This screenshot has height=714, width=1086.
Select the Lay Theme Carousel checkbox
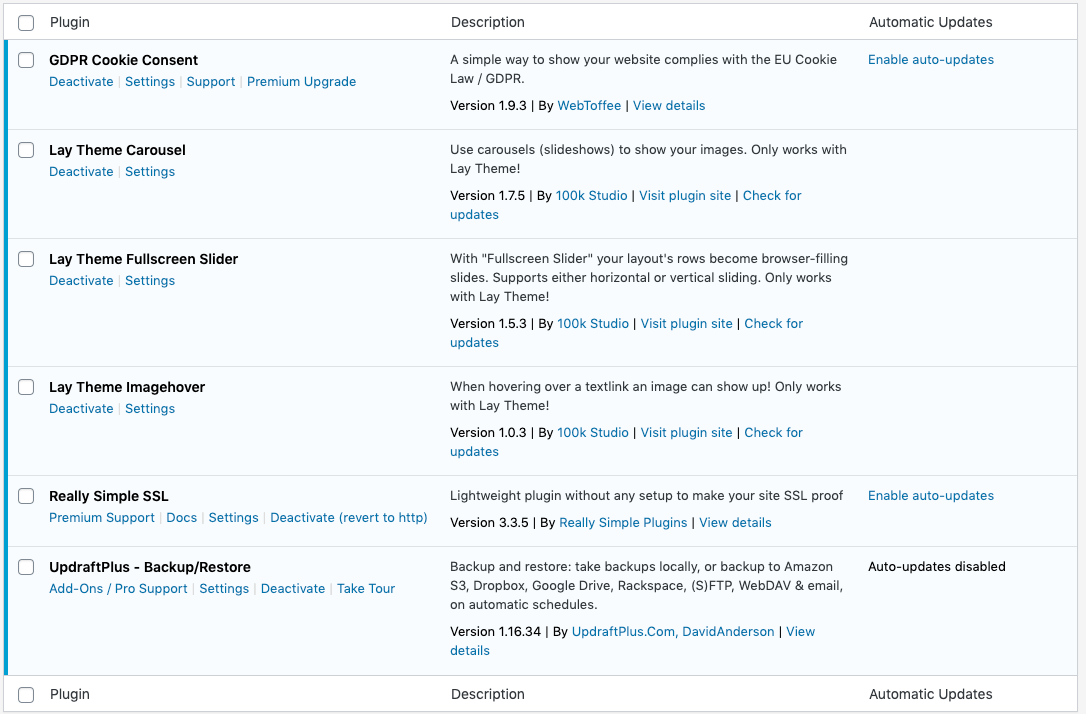[26, 150]
